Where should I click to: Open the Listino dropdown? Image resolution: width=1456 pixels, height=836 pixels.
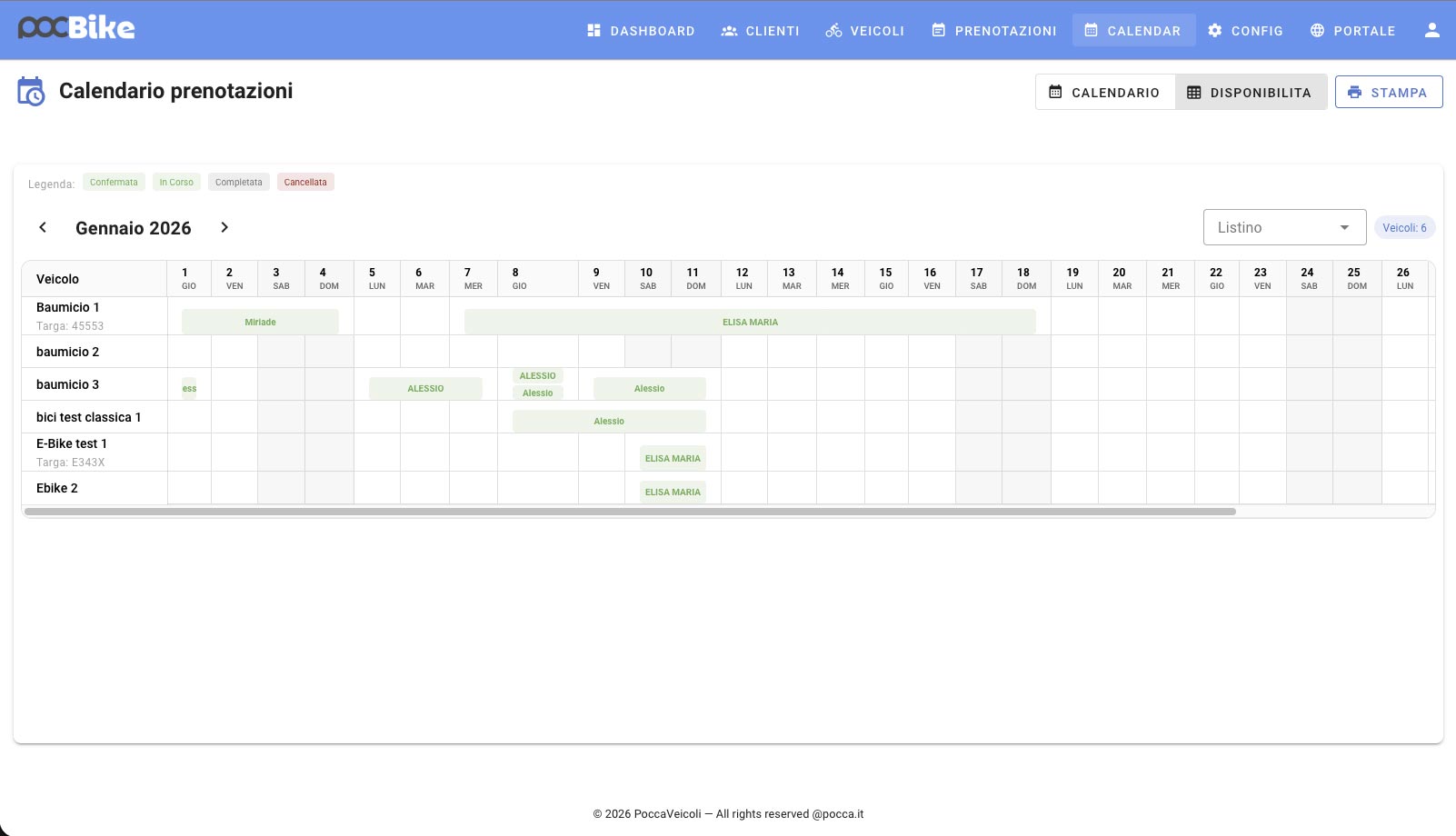coord(1284,227)
